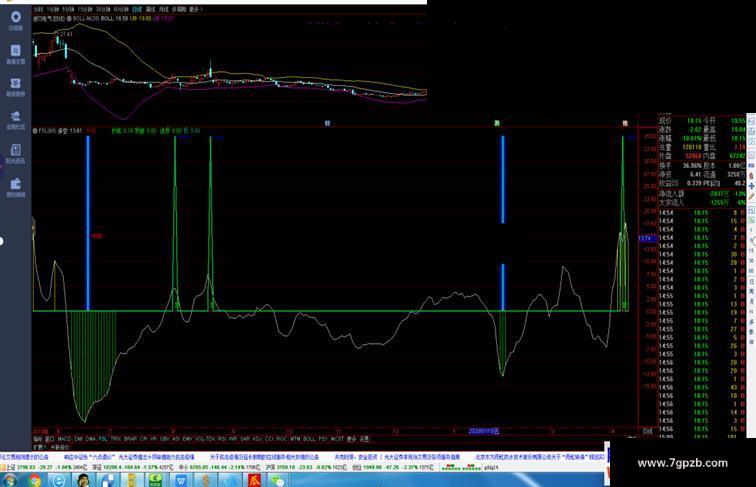Select the VOL-TDX indicator tab
Viewport: 756px width, 487px height.
[205, 439]
